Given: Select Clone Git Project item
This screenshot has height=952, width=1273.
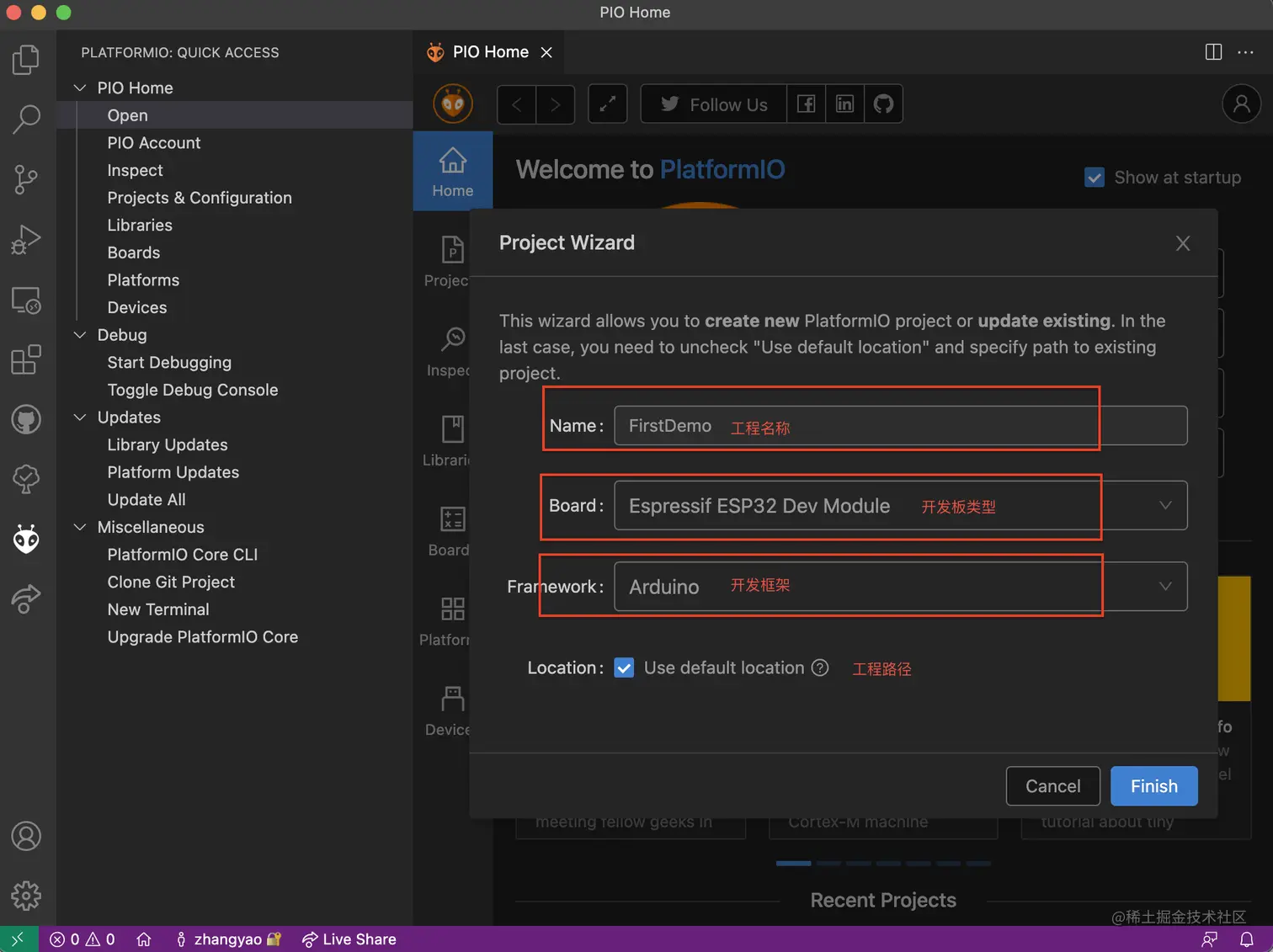Looking at the screenshot, I should [x=171, y=582].
